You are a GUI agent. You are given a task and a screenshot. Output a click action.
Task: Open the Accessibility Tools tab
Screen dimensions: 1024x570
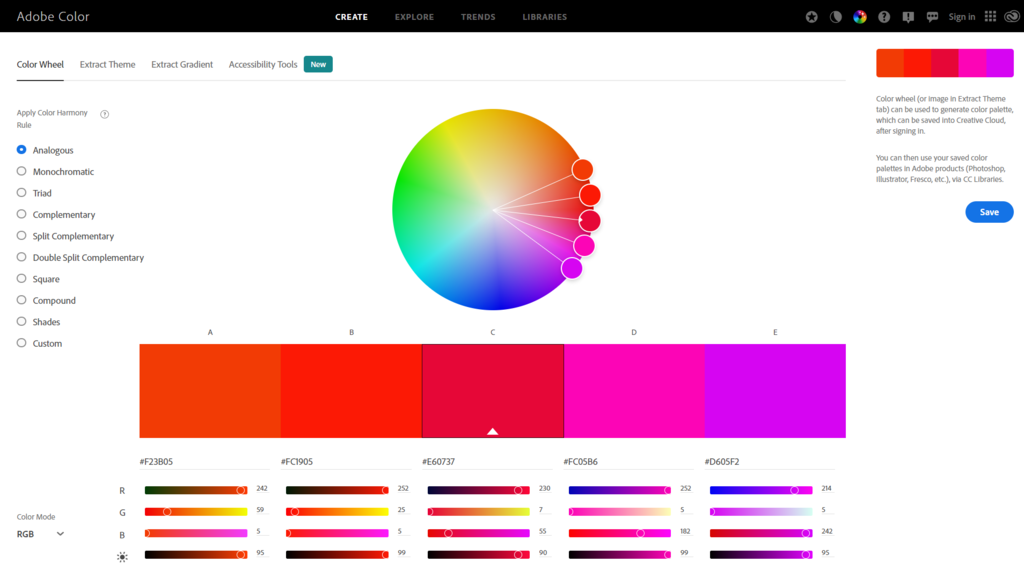(x=263, y=65)
